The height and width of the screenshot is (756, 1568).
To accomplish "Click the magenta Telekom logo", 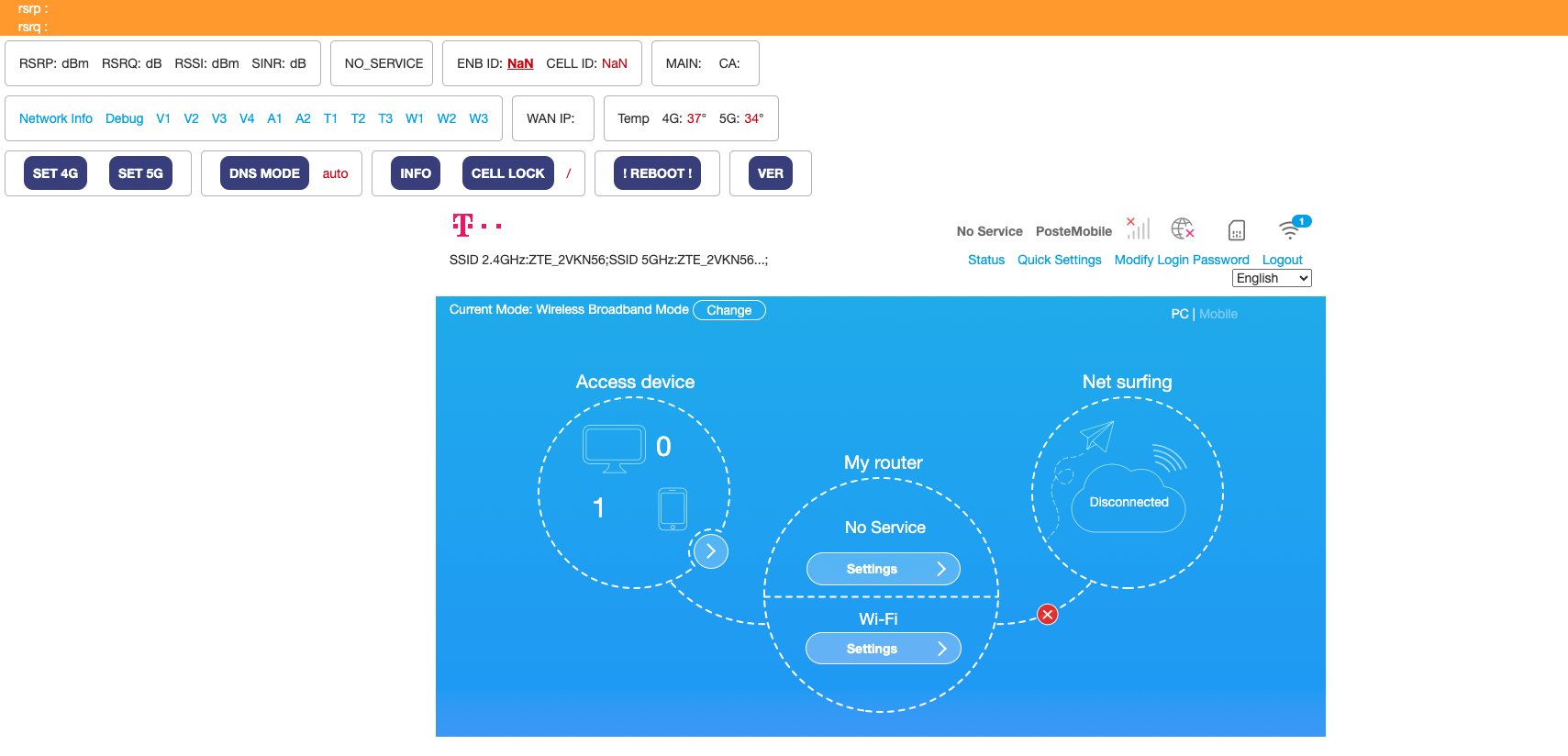I will tap(476, 226).
